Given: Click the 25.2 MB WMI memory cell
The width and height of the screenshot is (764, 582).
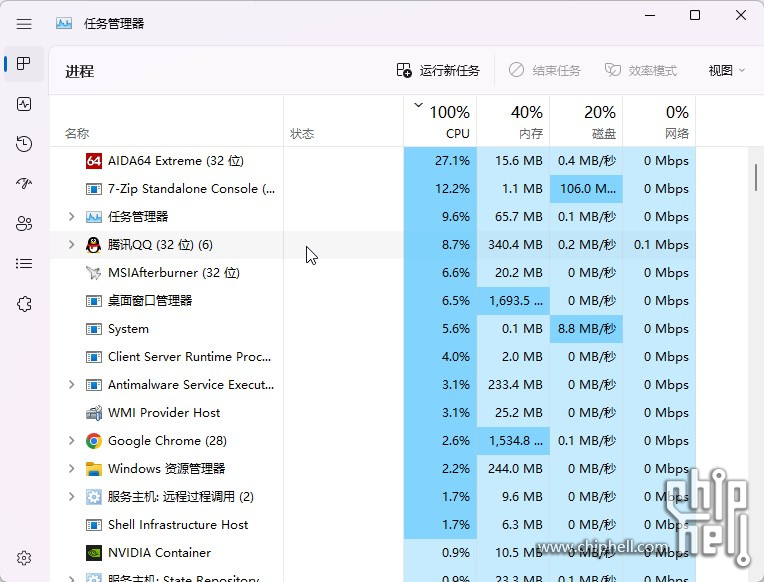Looking at the screenshot, I should point(513,413).
